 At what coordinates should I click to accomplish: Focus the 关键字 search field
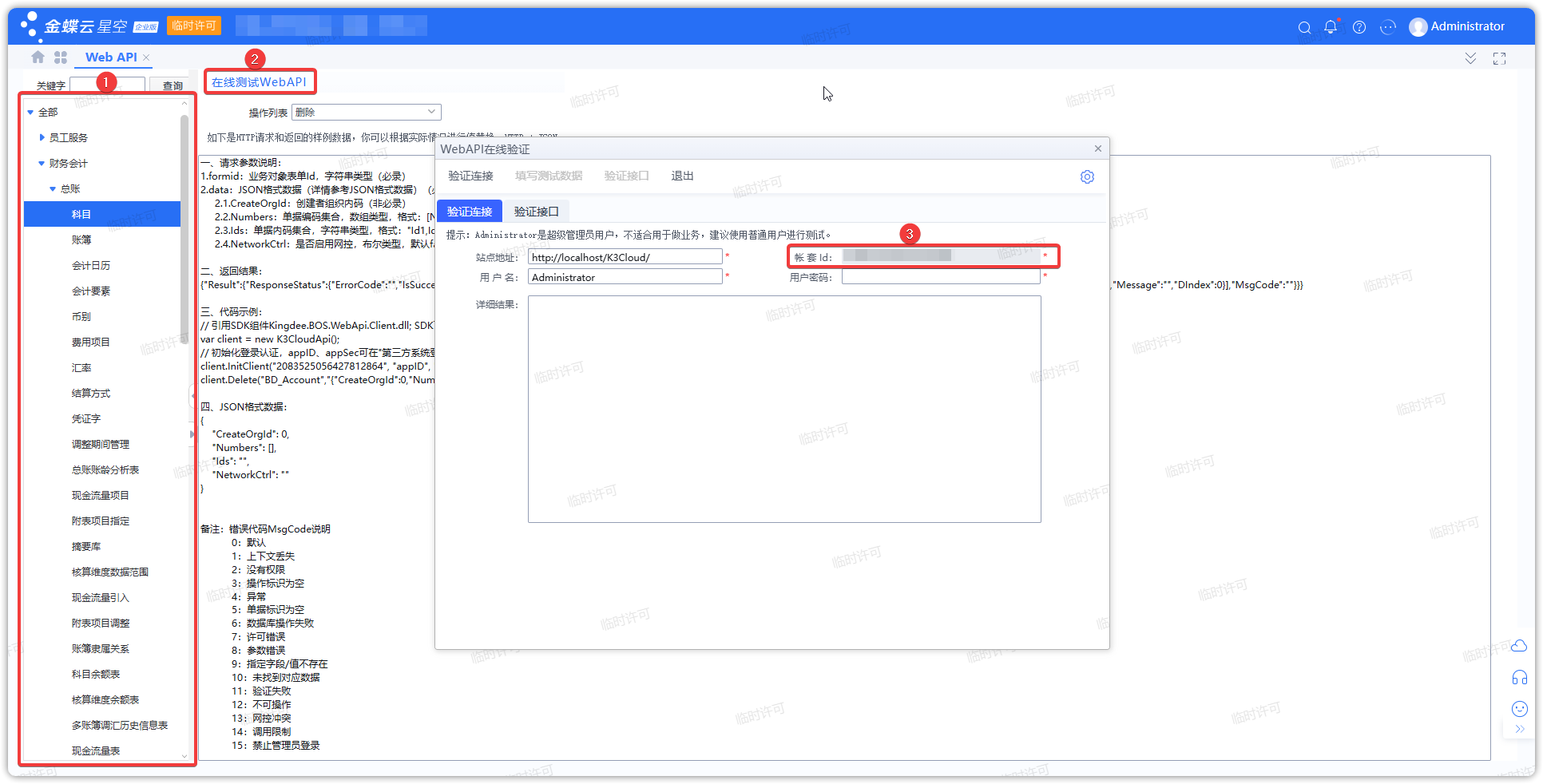(108, 85)
